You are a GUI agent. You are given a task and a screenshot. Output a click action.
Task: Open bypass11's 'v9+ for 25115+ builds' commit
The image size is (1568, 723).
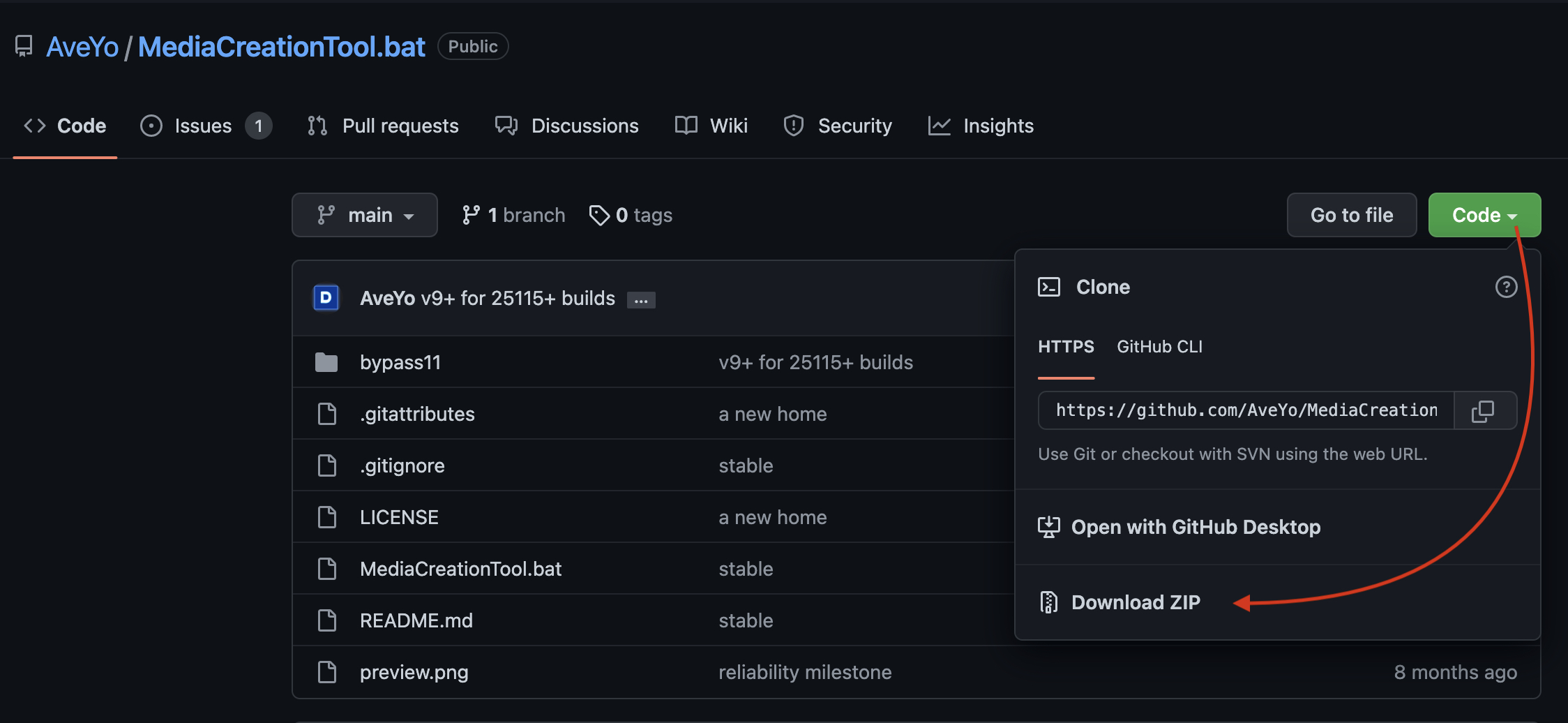coord(816,362)
